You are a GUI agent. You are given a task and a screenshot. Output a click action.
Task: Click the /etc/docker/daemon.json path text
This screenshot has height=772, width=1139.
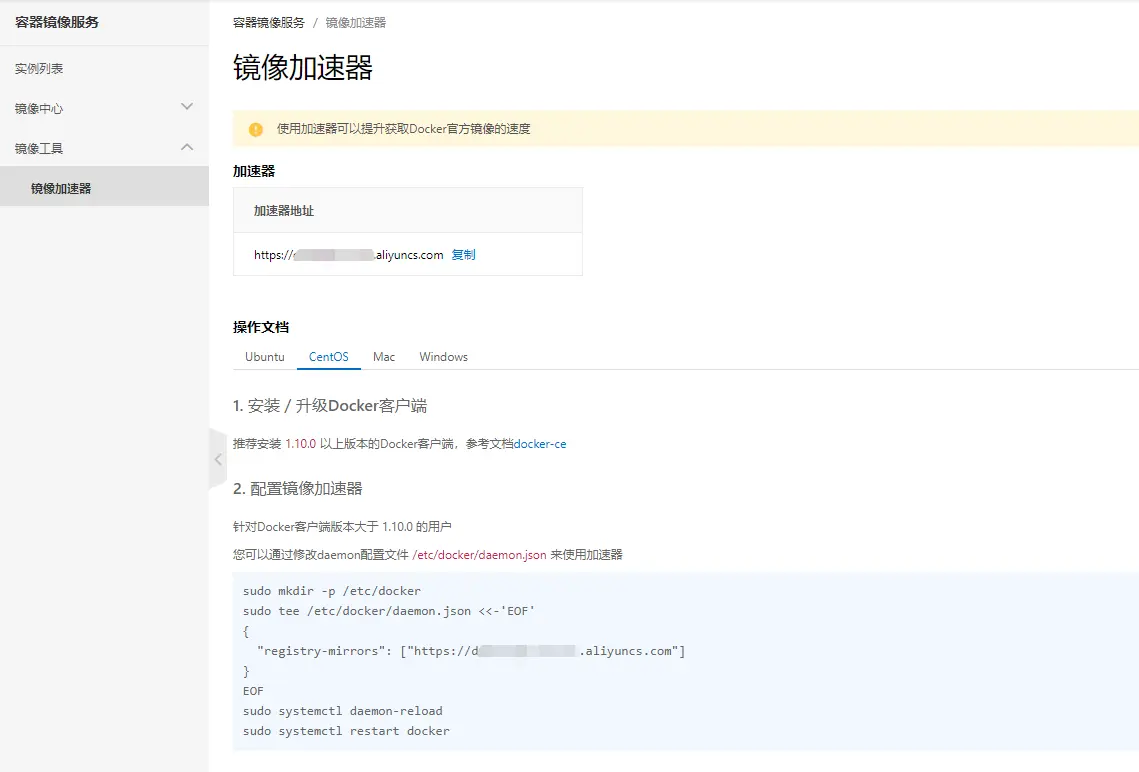pos(479,554)
